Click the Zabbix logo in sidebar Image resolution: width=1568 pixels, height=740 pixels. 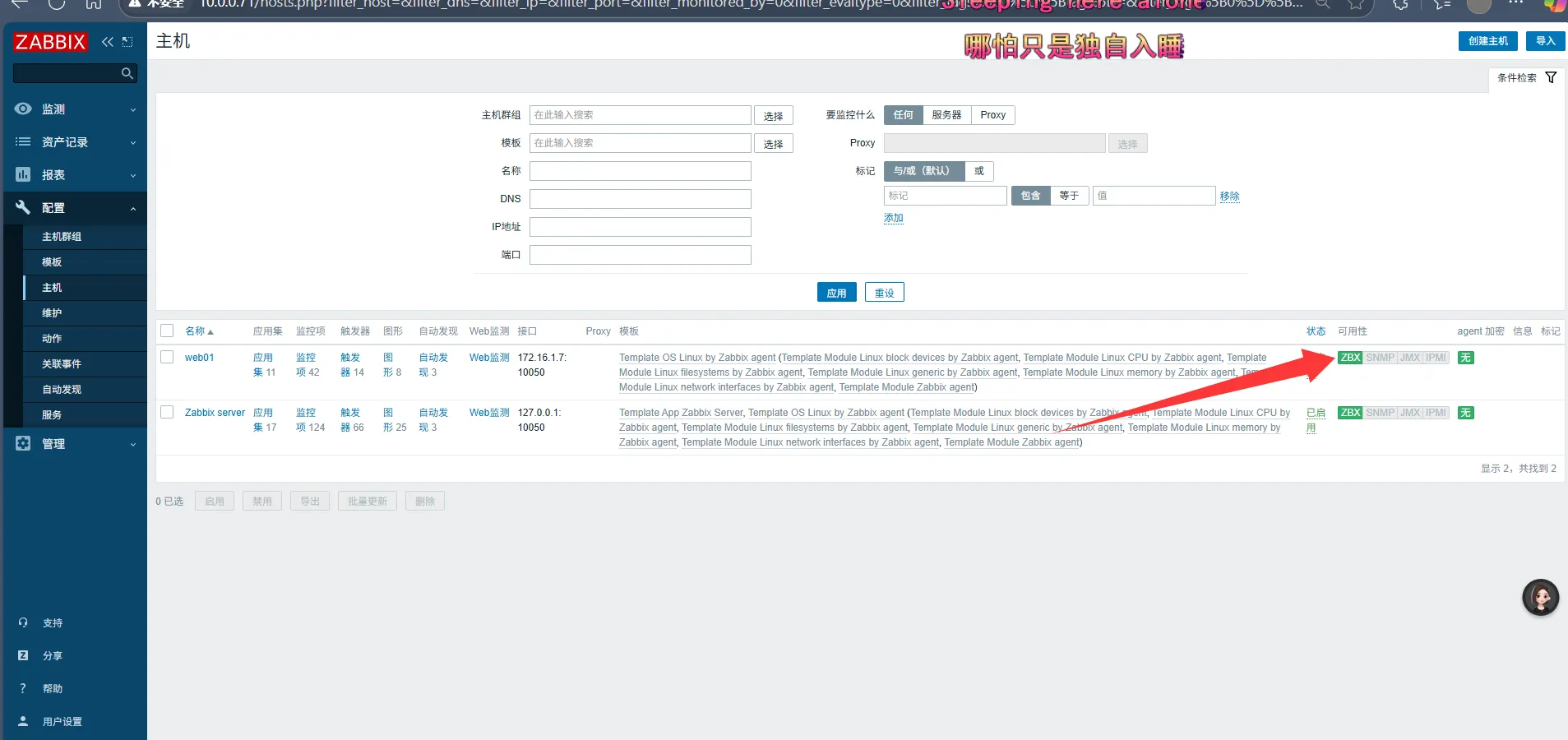(50, 42)
